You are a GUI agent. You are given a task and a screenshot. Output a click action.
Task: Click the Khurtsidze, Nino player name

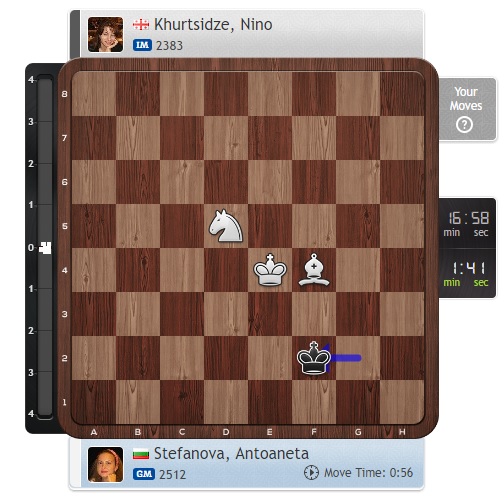[x=213, y=25]
